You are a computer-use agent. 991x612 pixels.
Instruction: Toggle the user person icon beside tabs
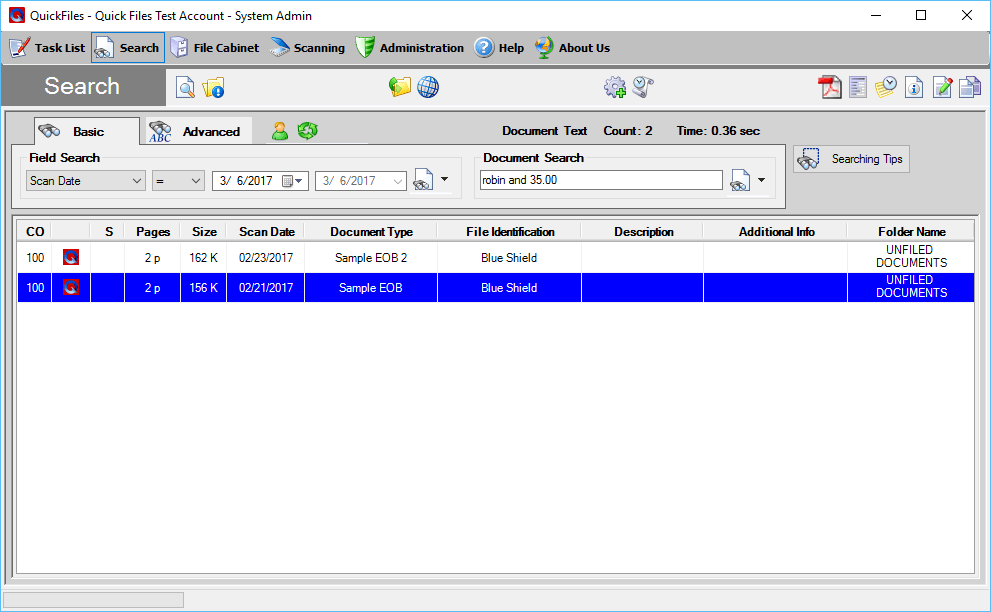[x=280, y=130]
